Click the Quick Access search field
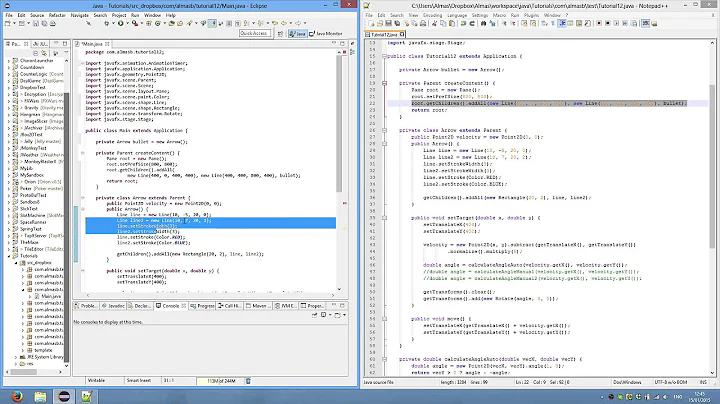720x404 pixels. (255, 34)
